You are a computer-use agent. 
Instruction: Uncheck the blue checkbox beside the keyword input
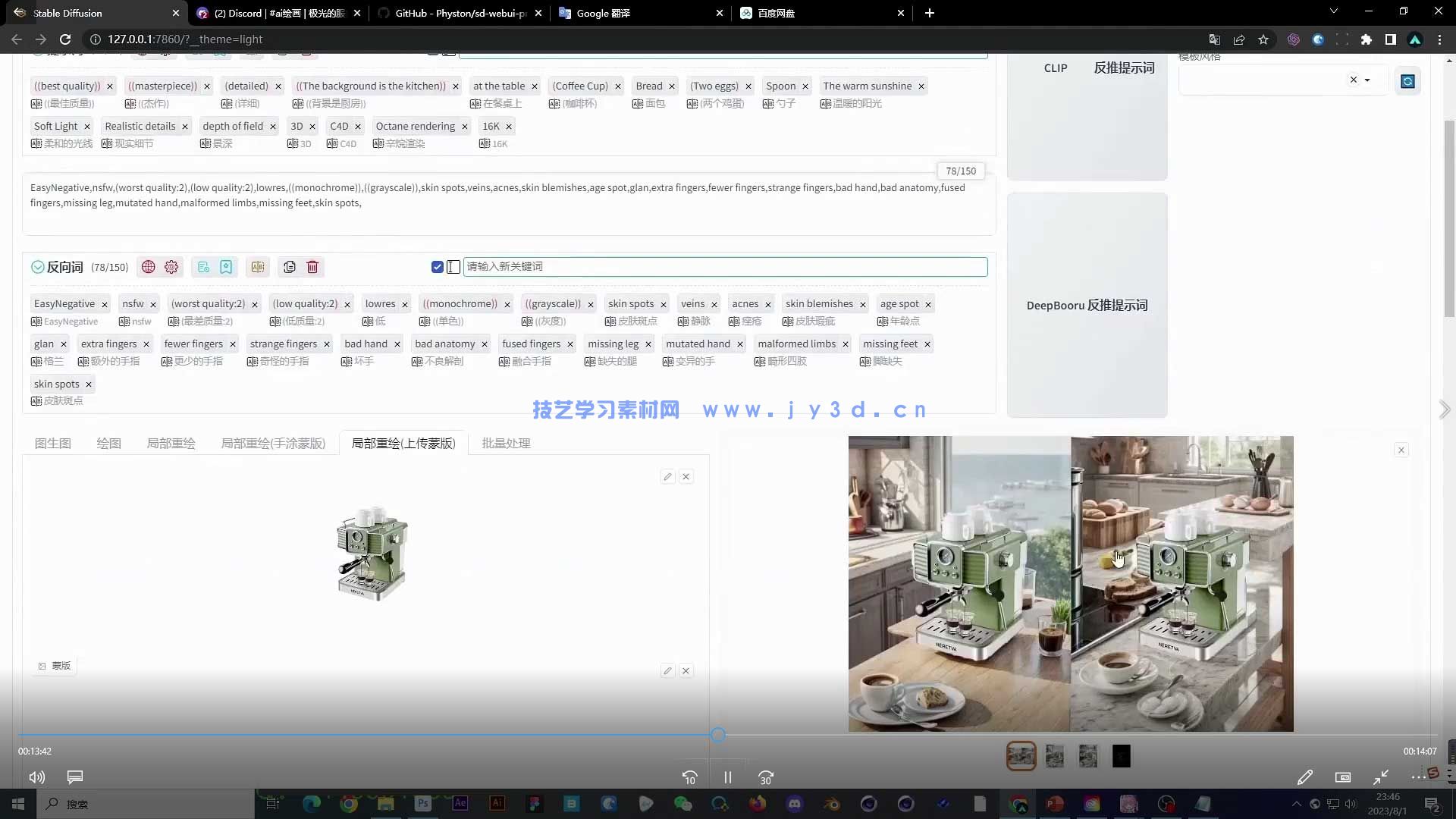pyautogui.click(x=438, y=267)
